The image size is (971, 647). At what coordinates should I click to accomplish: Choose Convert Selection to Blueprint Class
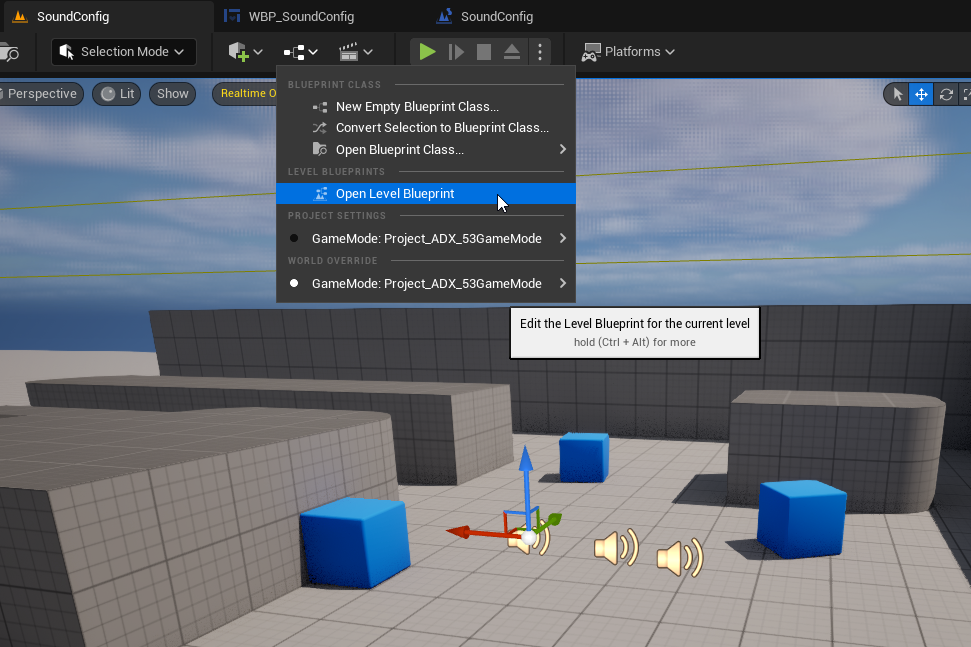click(425, 128)
